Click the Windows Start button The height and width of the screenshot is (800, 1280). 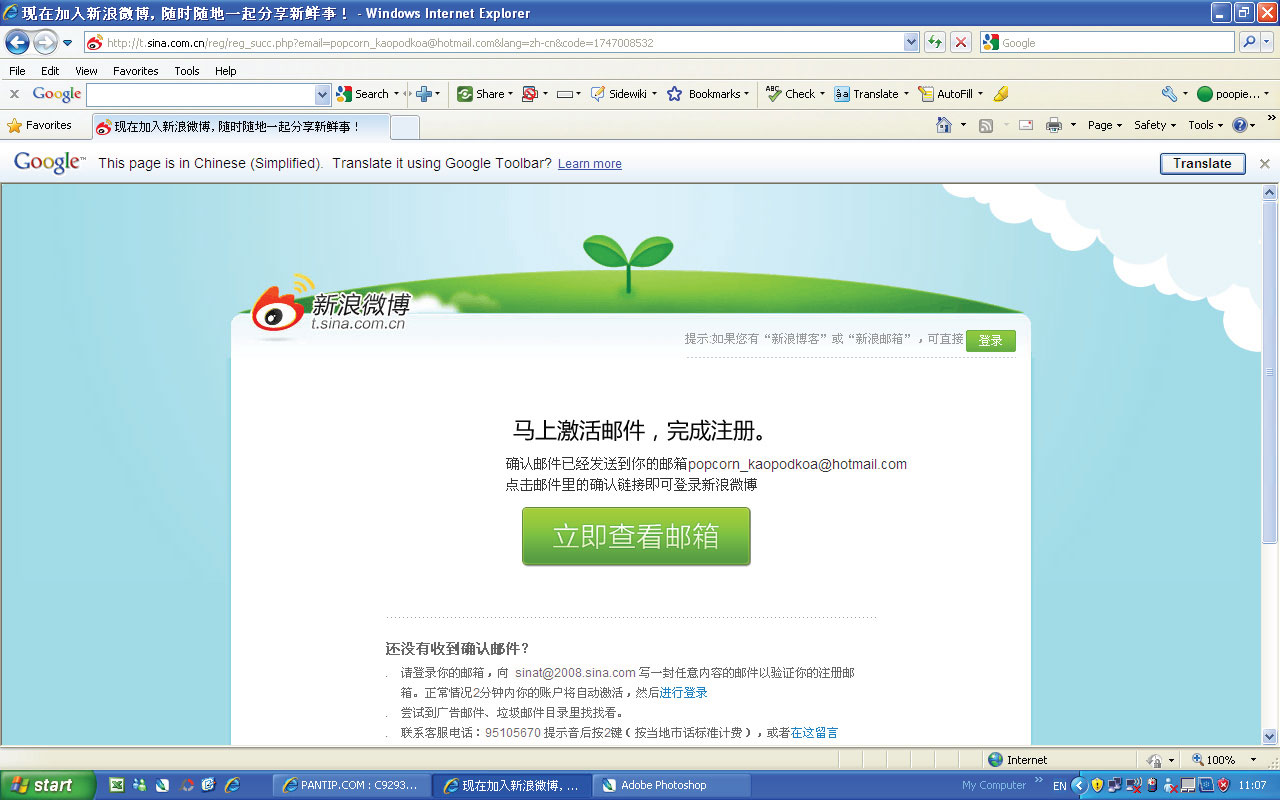point(47,785)
